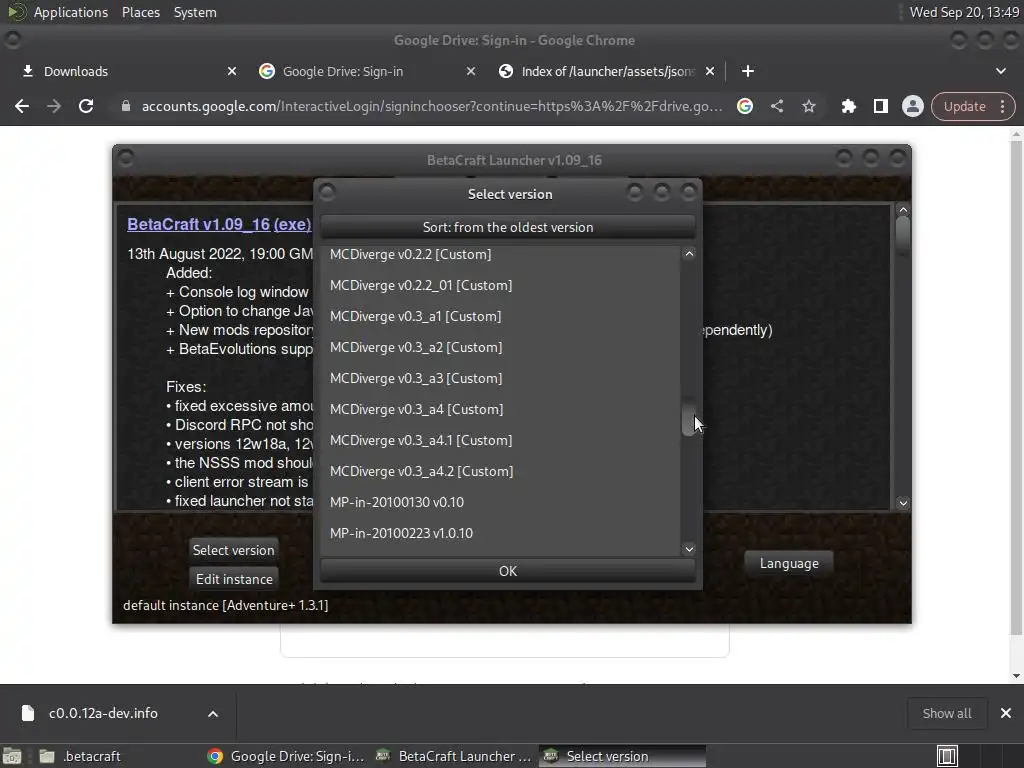This screenshot has height=768, width=1024.
Task: Select MCDiverge v0.3_a2 [Custom]
Action: pos(500,347)
